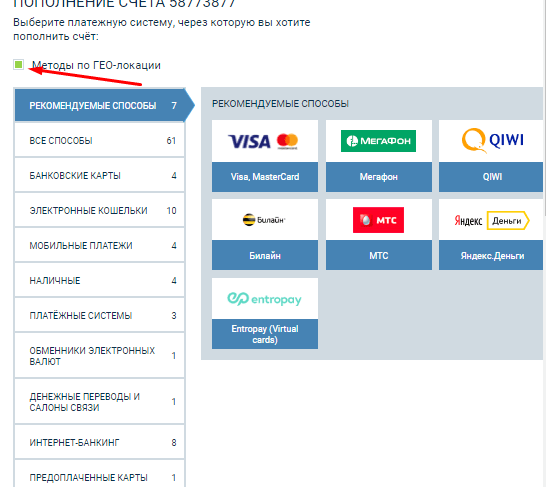
Task: Switch to the All methods category
Action: (x=100, y=141)
